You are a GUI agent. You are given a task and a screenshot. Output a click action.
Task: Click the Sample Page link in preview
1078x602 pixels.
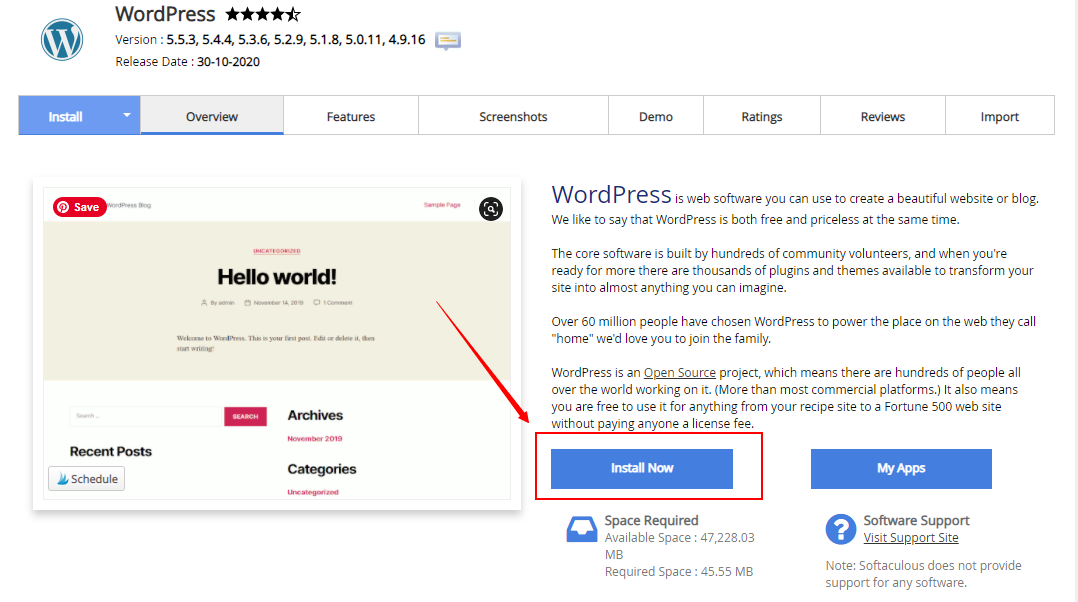(442, 205)
